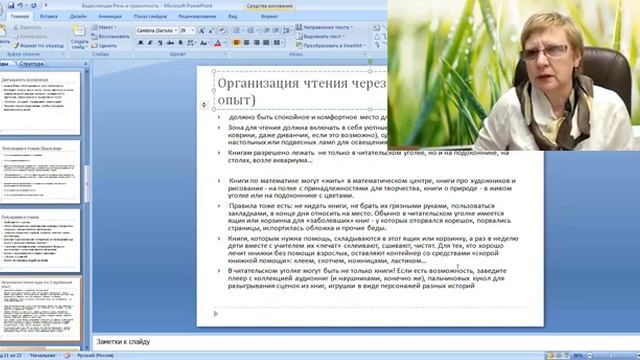Open the change case (Aa) dropdown
640x360 pixels.
click(x=204, y=43)
